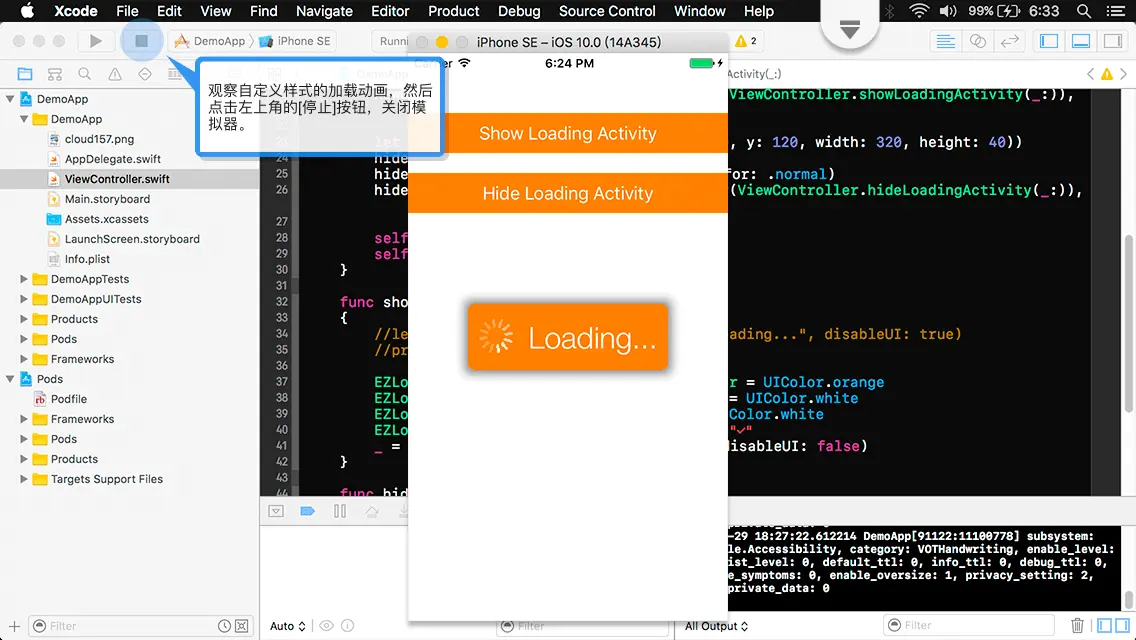The width and height of the screenshot is (1136, 640).
Task: Click the console Filter field
Action: click(969, 626)
